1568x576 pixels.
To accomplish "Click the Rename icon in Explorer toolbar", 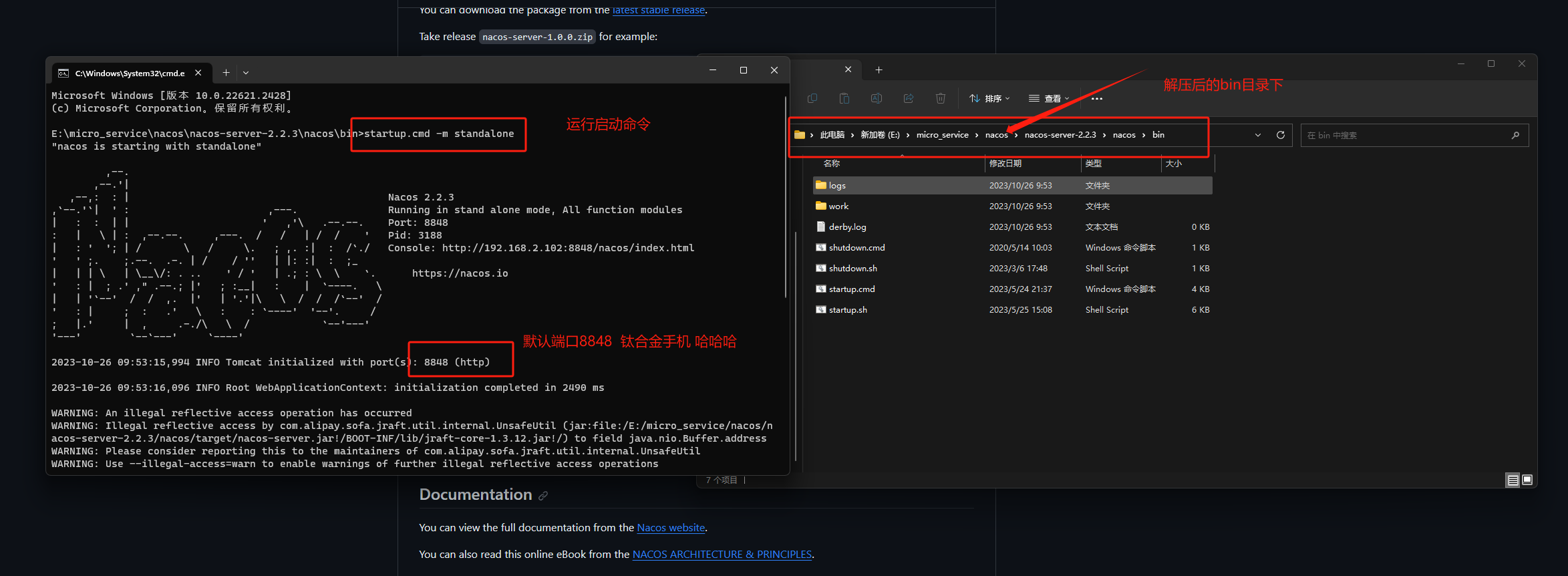I will click(877, 98).
